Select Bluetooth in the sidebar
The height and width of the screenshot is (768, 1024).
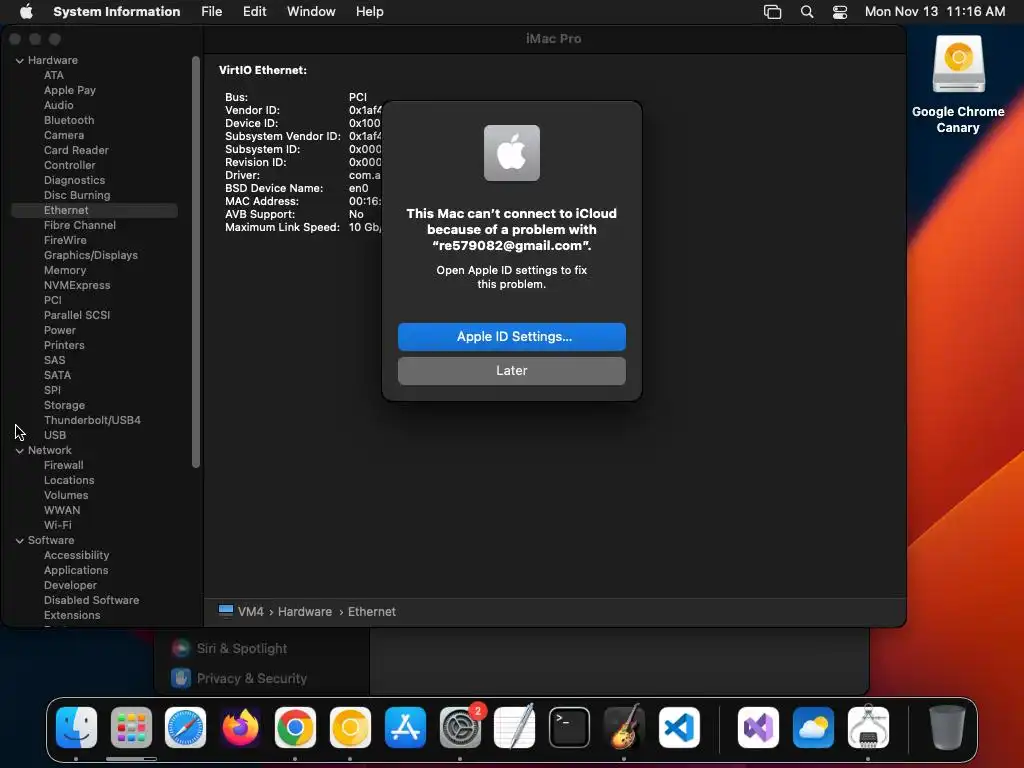(69, 120)
